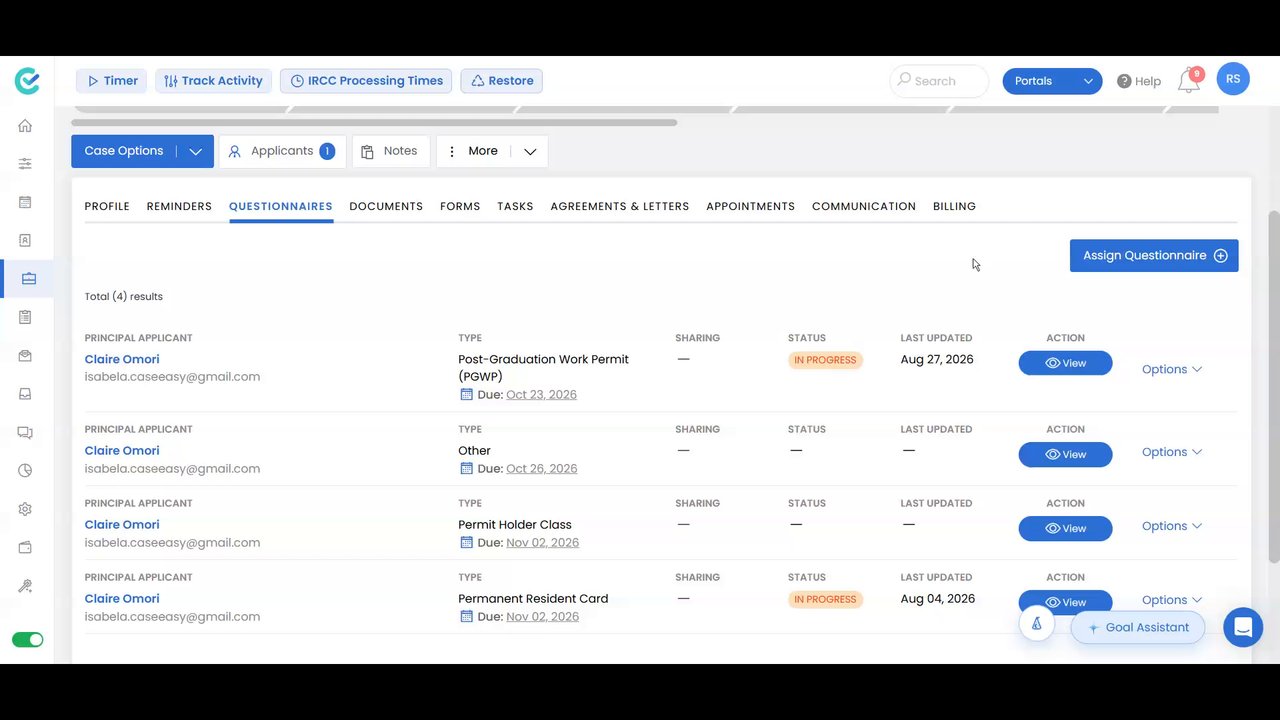Click the Oct 23, 2026 due date
Viewport: 1280px width, 720px height.
pyautogui.click(x=541, y=394)
